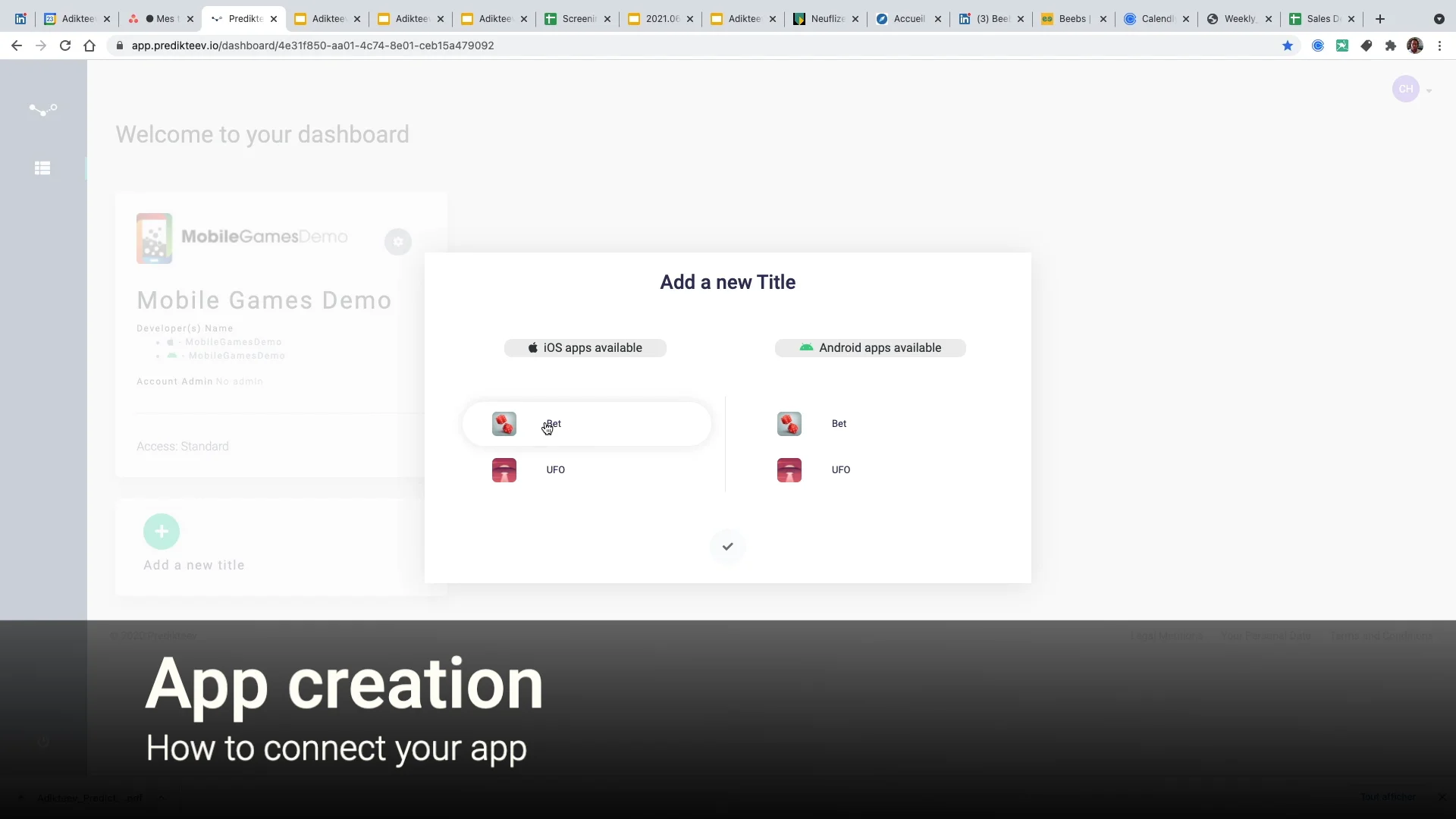Screen dimensions: 1456x819
Task: Switch to the Screening spreadsheet tab
Action: pyautogui.click(x=578, y=19)
